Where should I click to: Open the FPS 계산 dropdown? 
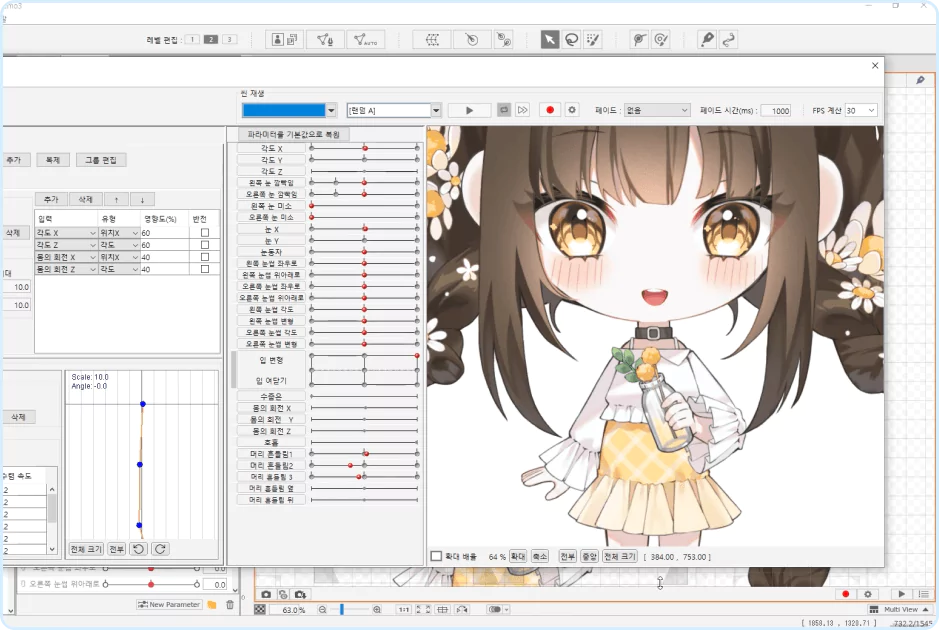861,110
